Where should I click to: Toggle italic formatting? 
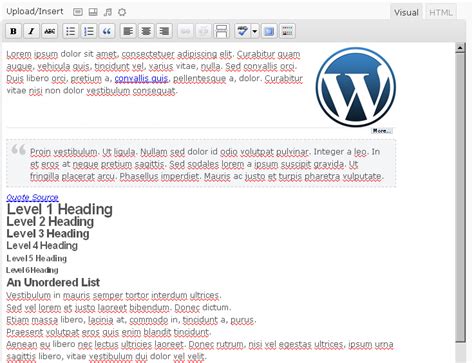point(31,31)
